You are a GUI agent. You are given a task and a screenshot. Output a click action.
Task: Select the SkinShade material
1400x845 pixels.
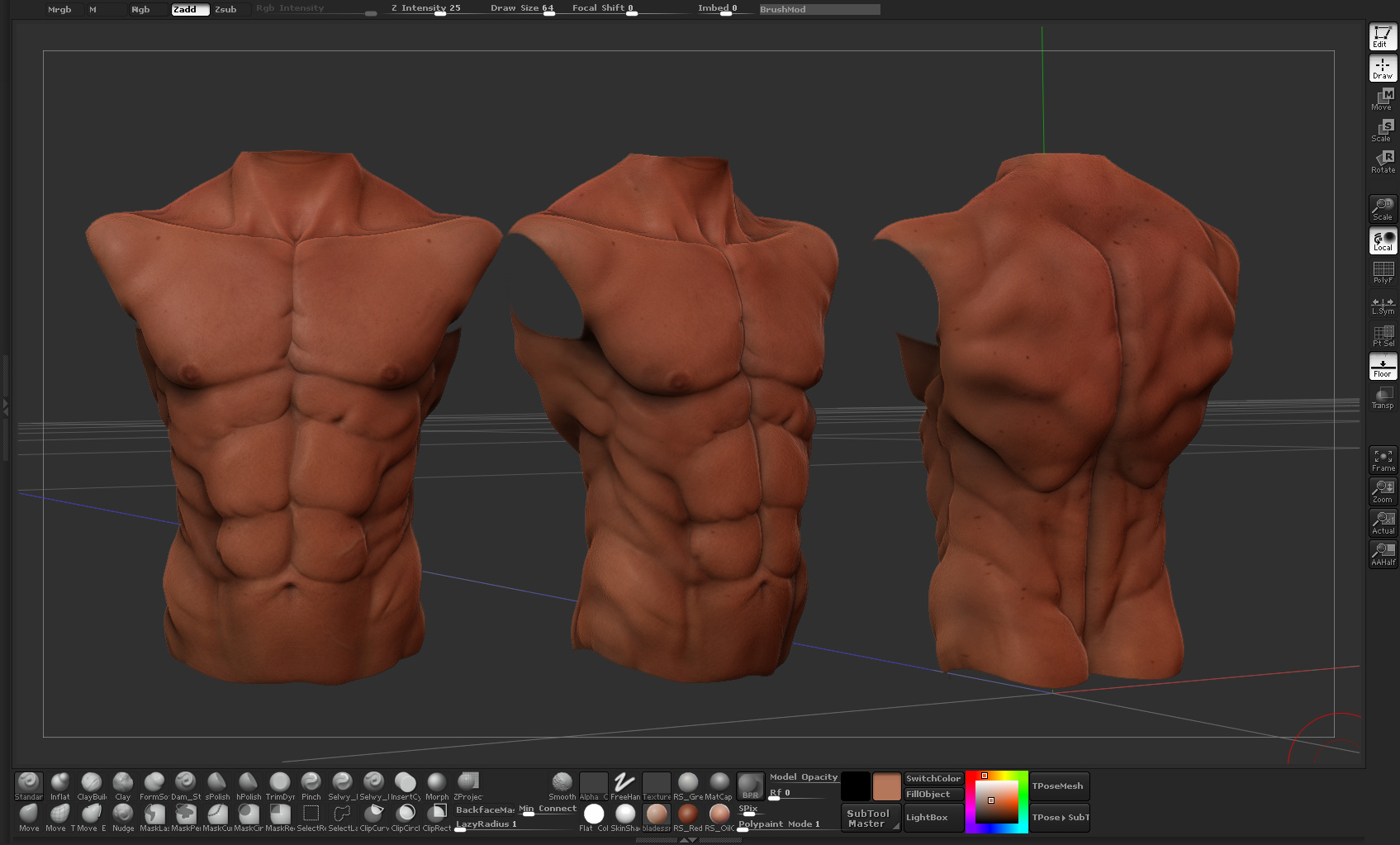click(625, 817)
